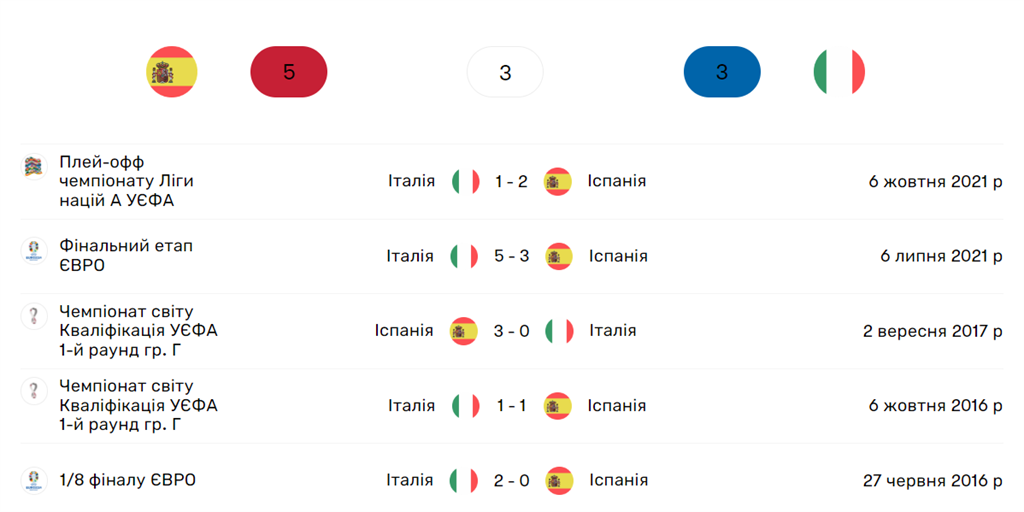
Task: Open the 2 - 0 match score link
Action: tap(512, 481)
